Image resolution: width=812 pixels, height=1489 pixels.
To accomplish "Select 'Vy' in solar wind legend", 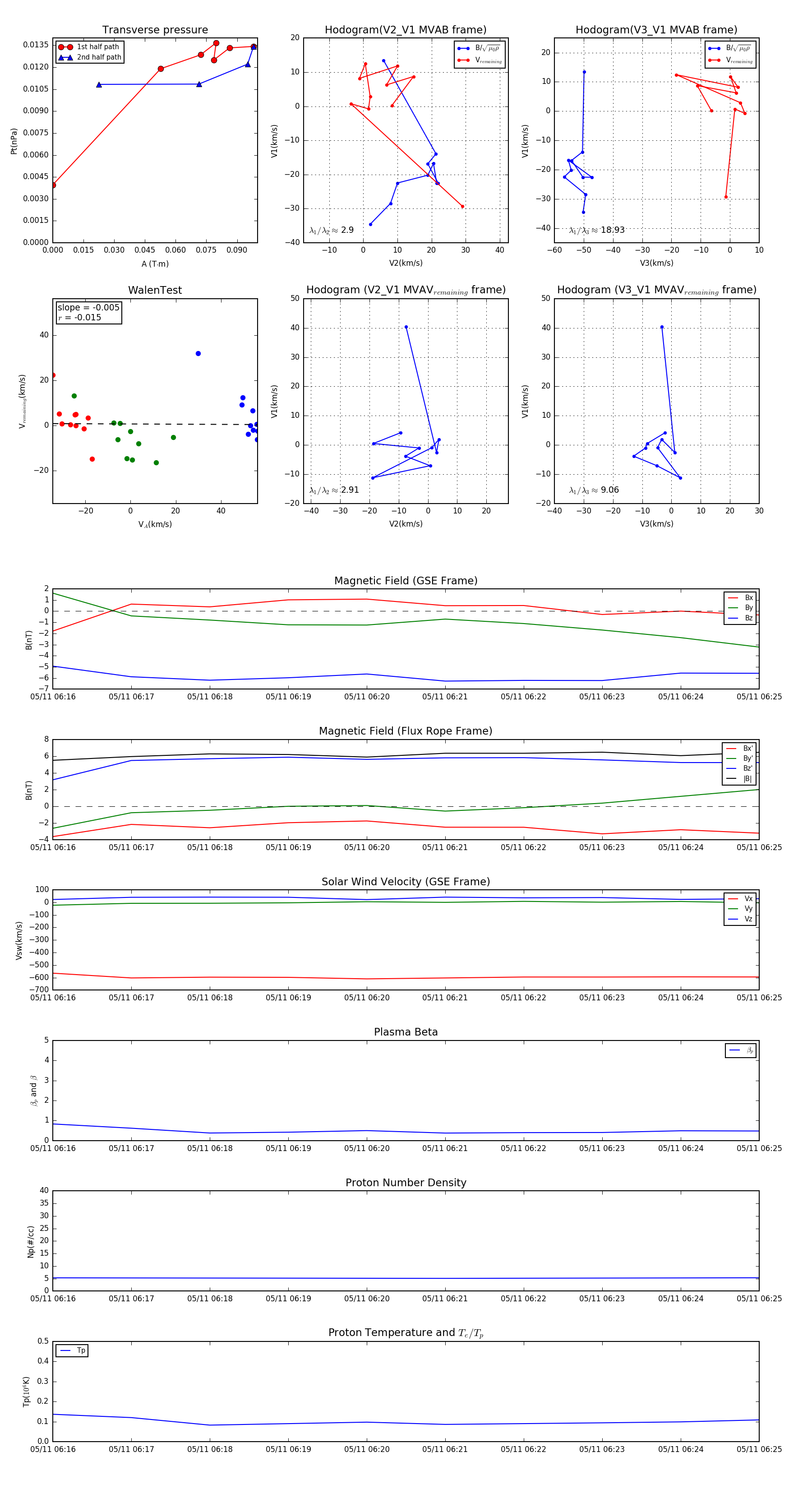I will tap(740, 909).
